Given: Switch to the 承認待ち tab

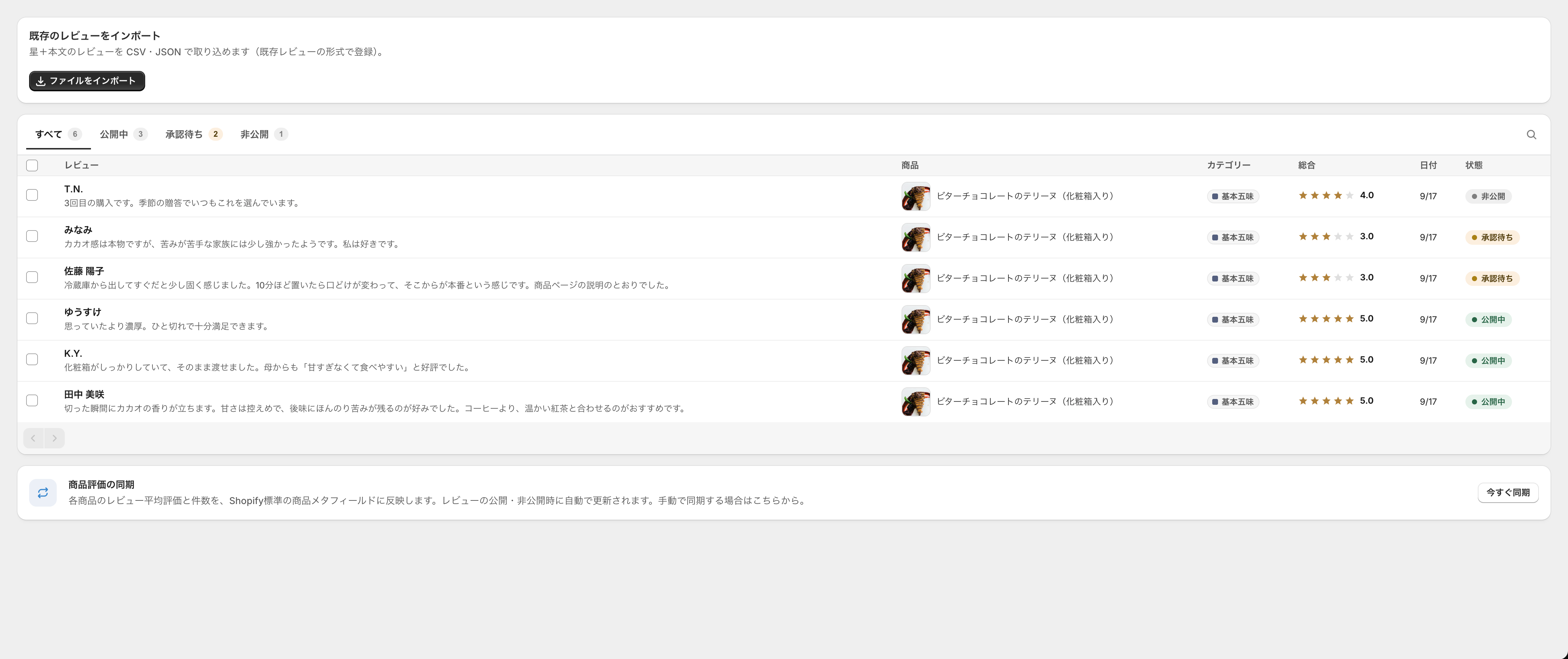Looking at the screenshot, I should 194,135.
